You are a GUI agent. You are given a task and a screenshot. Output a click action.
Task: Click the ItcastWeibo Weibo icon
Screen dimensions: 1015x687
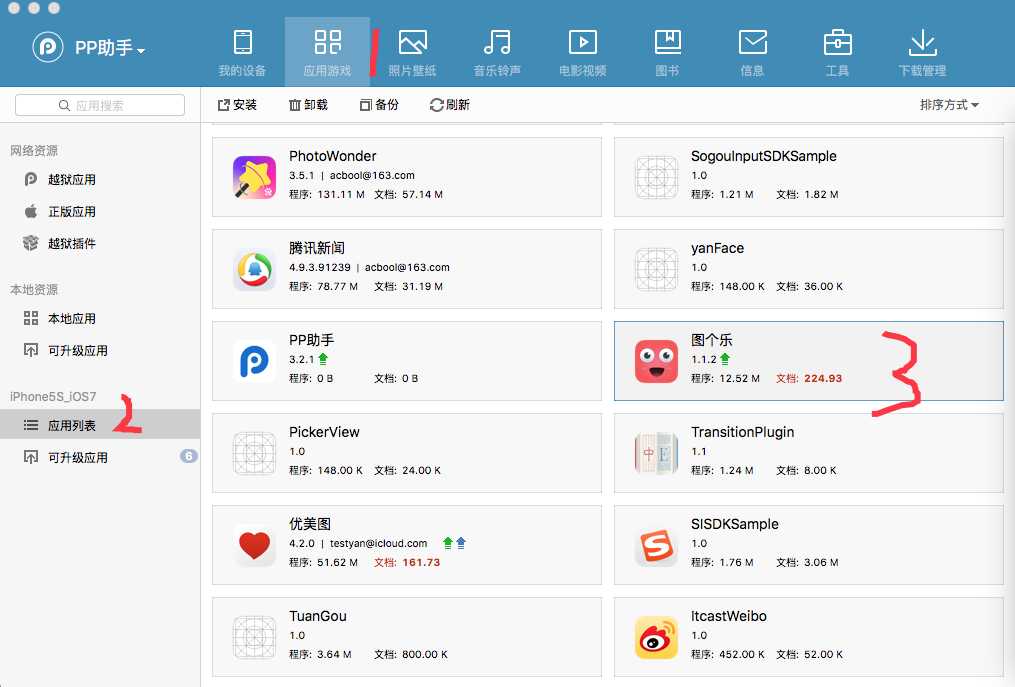pyautogui.click(x=656, y=637)
